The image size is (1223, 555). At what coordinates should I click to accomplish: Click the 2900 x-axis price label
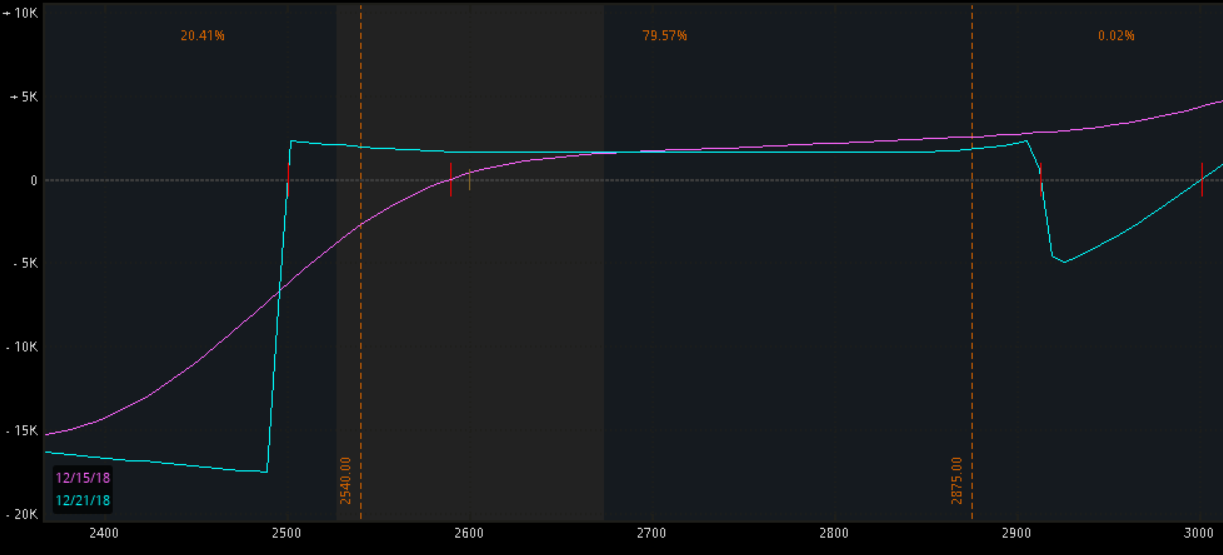[1016, 534]
